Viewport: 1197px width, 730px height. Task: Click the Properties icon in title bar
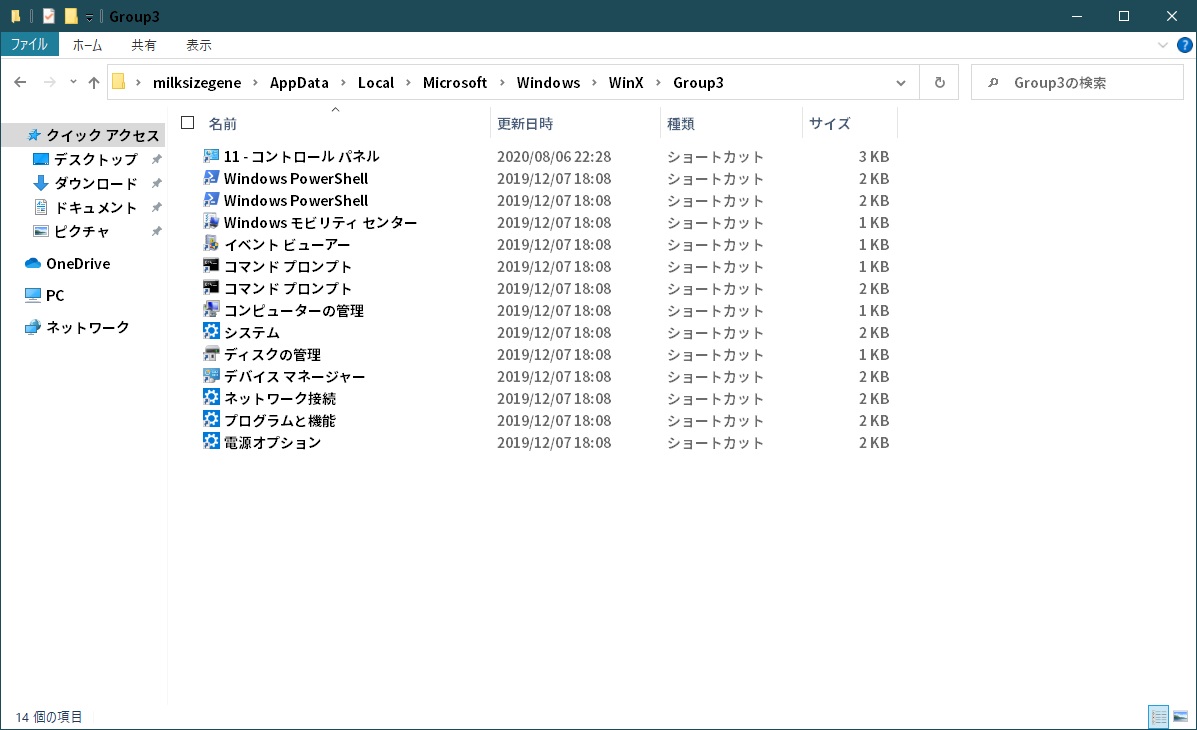[49, 16]
